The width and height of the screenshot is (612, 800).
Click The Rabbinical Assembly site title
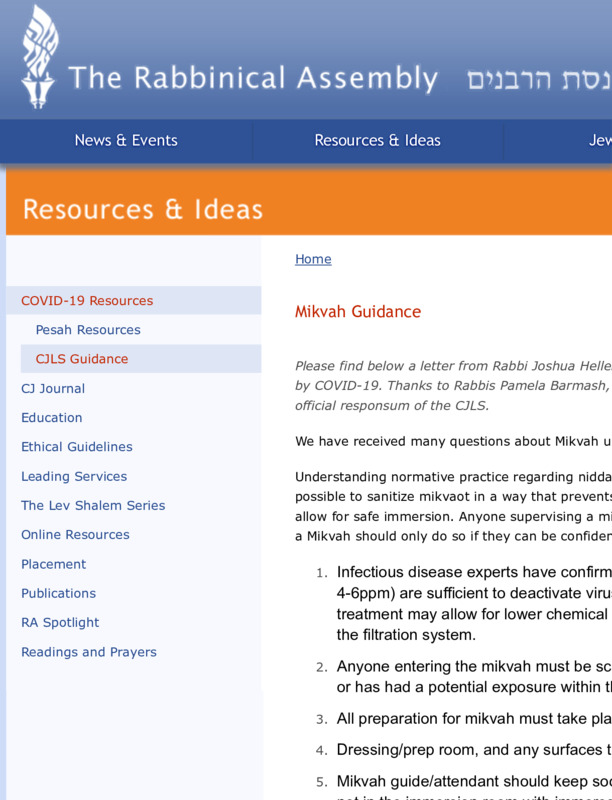coord(253,78)
